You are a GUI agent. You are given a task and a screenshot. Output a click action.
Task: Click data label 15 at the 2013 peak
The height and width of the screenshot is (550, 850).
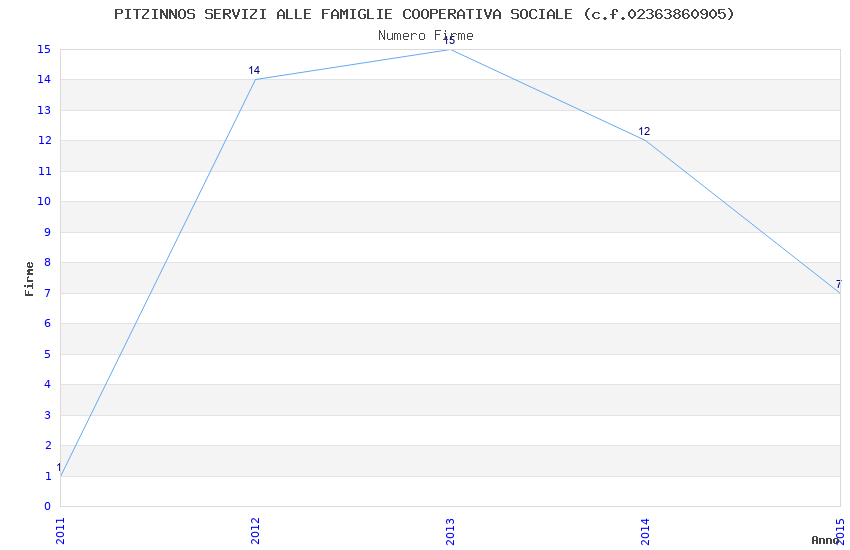click(449, 41)
